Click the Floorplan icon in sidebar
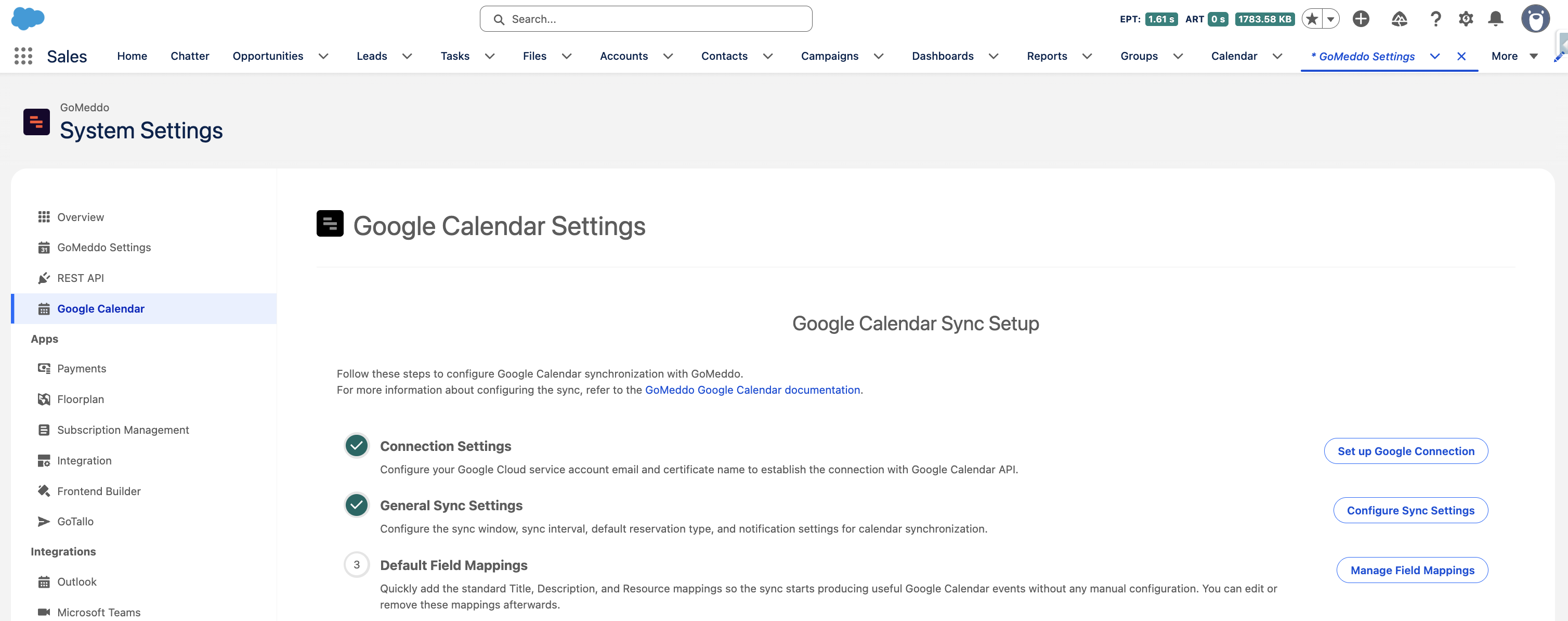 click(44, 399)
